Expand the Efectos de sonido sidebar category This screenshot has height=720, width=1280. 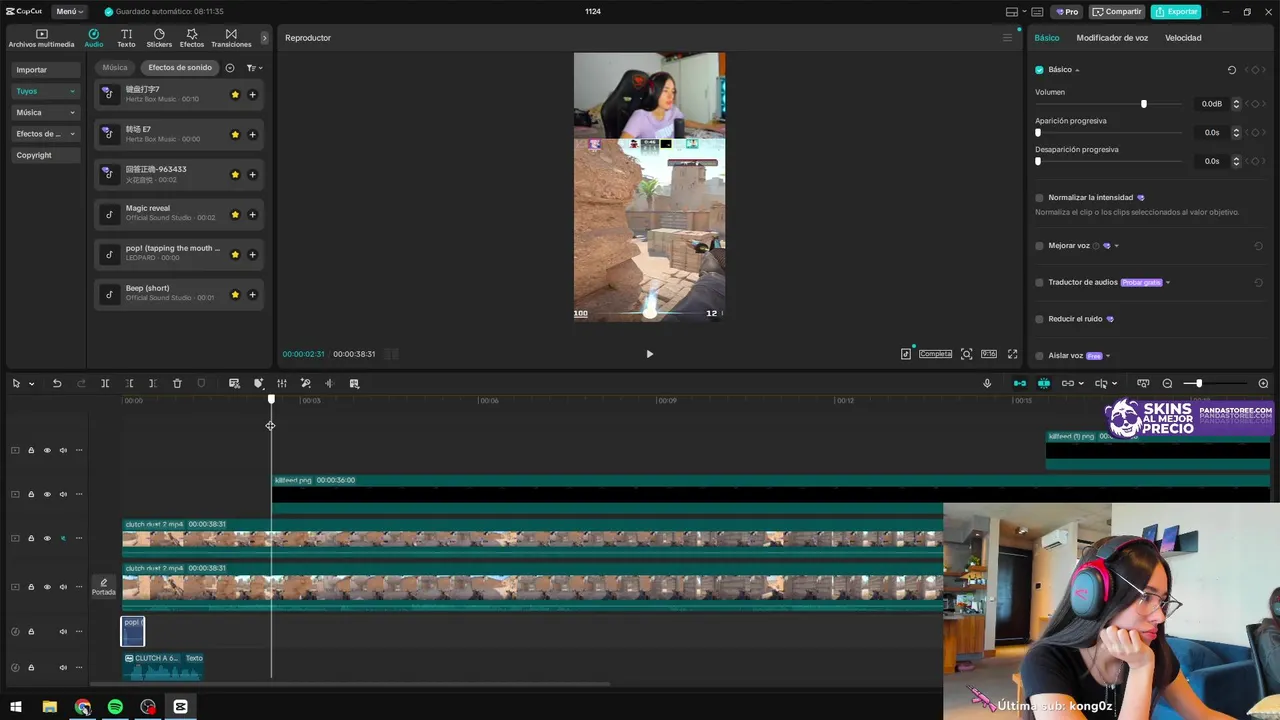(x=46, y=134)
